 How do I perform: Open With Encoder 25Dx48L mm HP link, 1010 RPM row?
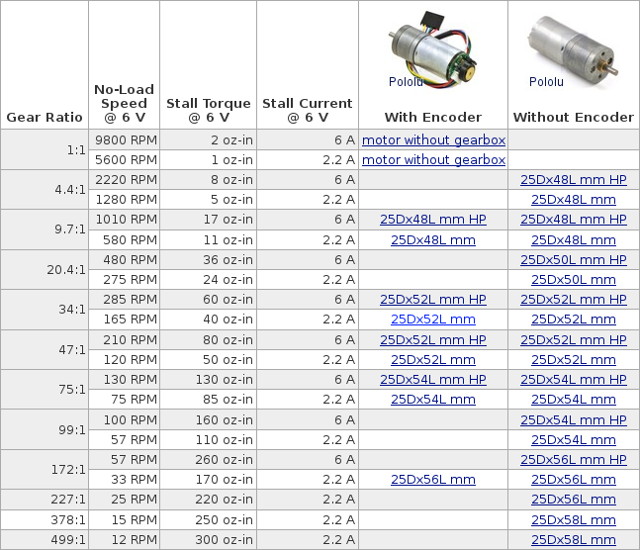pyautogui.click(x=433, y=220)
